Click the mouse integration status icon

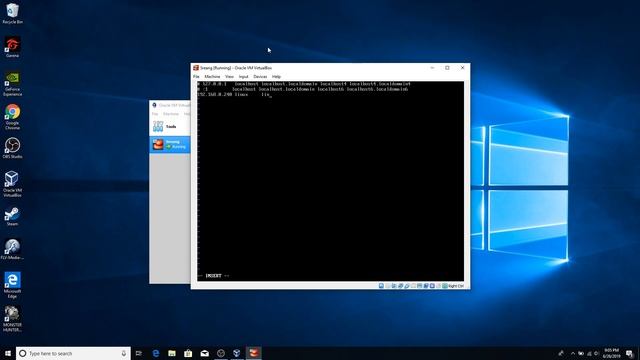pyautogui.click(x=438, y=286)
